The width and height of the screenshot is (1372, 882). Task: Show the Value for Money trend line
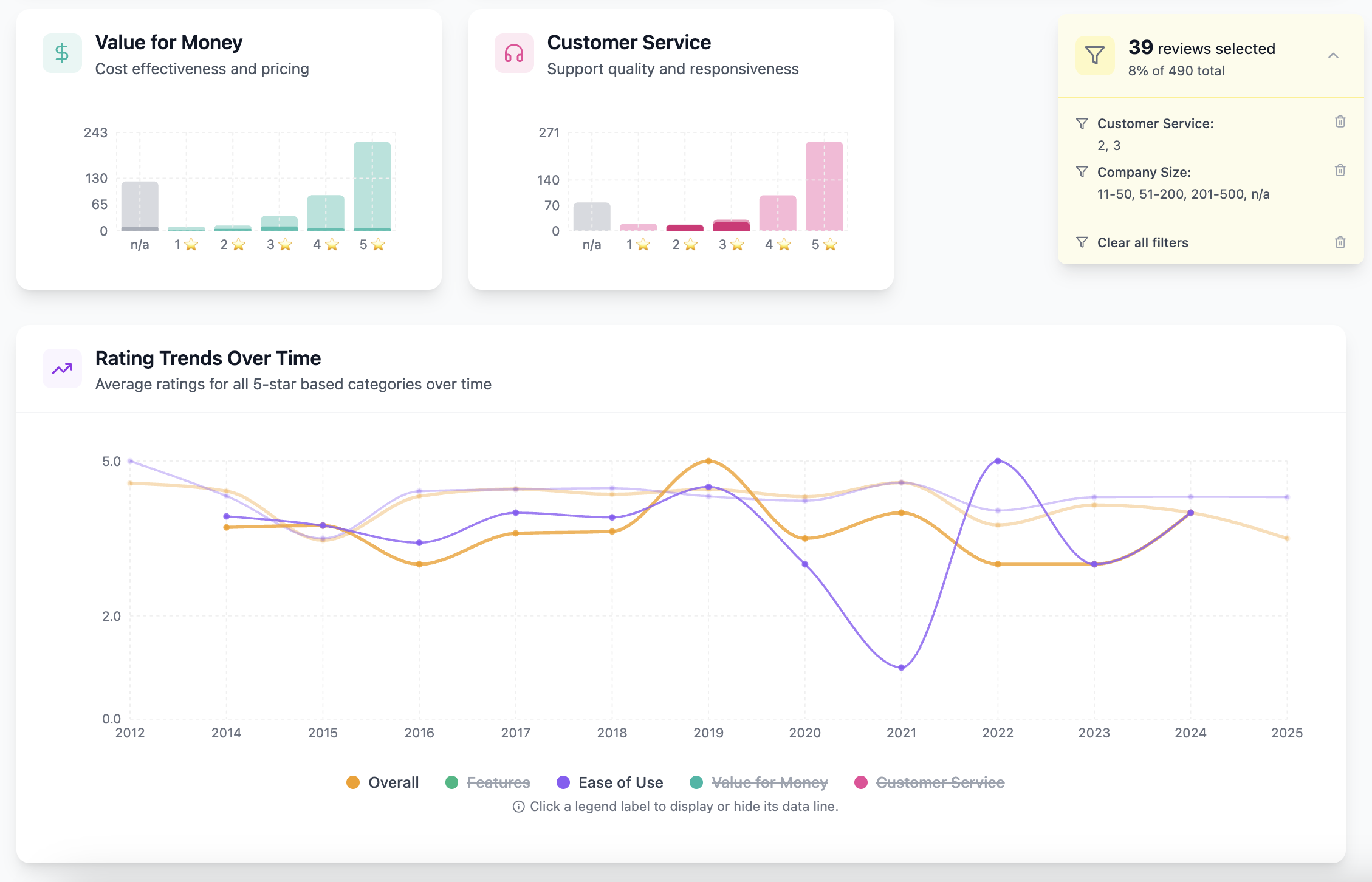[x=769, y=782]
